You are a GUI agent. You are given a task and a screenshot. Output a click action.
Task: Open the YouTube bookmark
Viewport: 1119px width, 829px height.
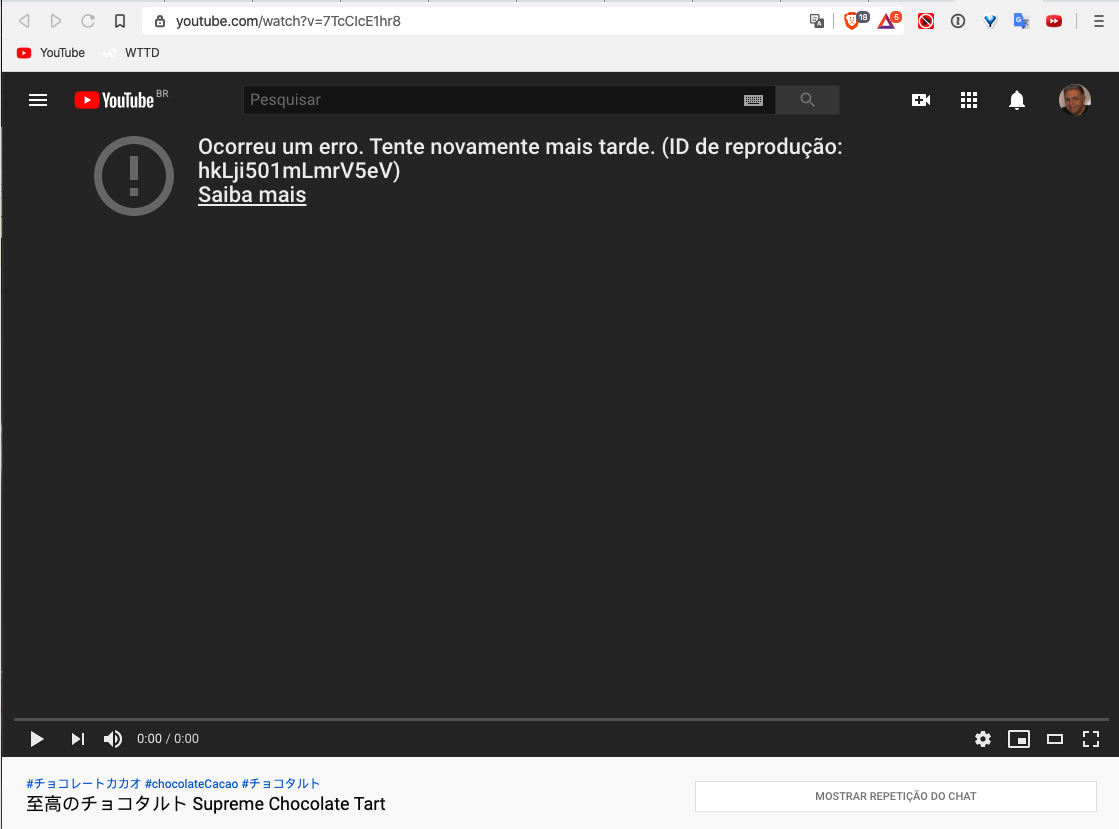point(51,53)
